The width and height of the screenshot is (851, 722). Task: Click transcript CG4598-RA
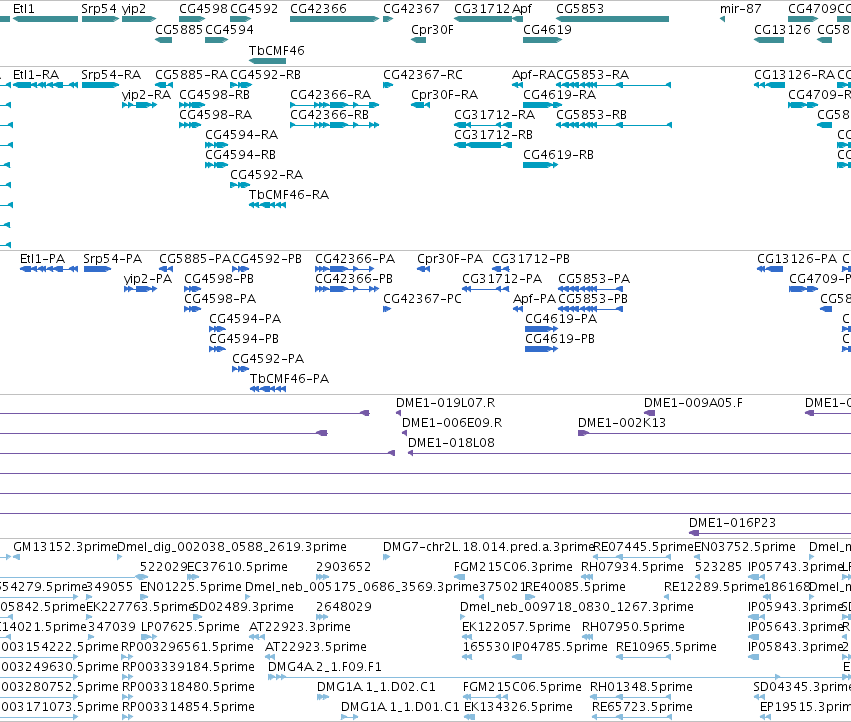click(190, 125)
